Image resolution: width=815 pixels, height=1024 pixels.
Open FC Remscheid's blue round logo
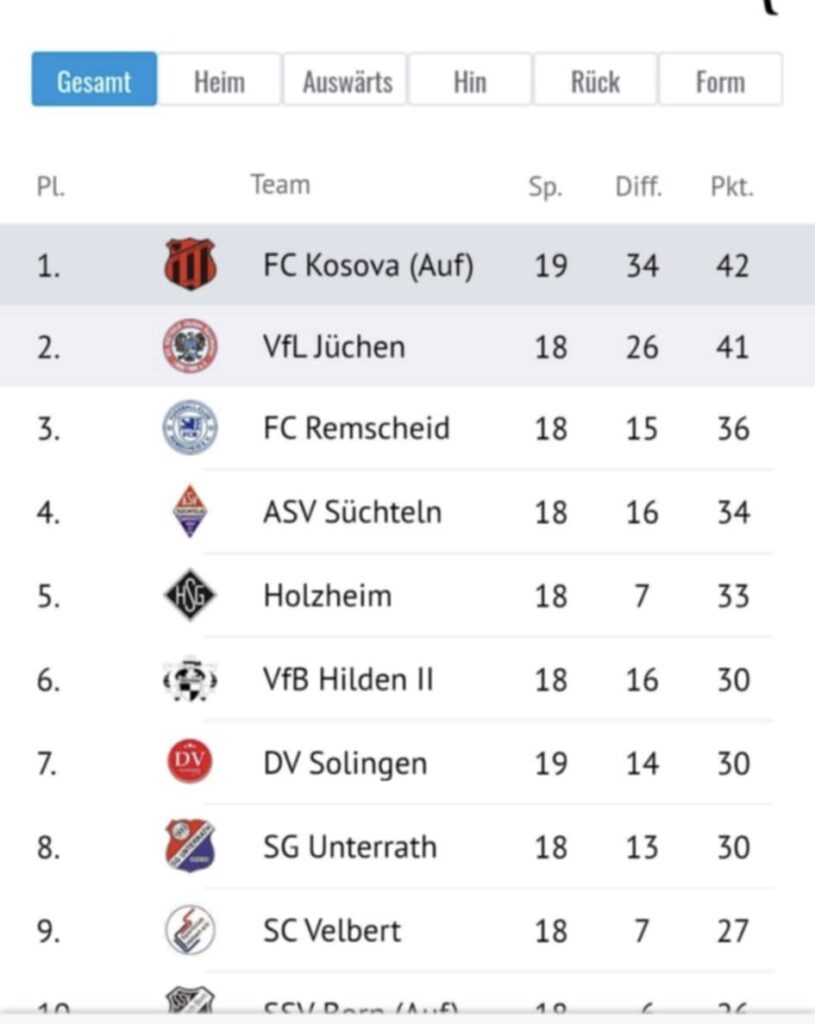(190, 428)
